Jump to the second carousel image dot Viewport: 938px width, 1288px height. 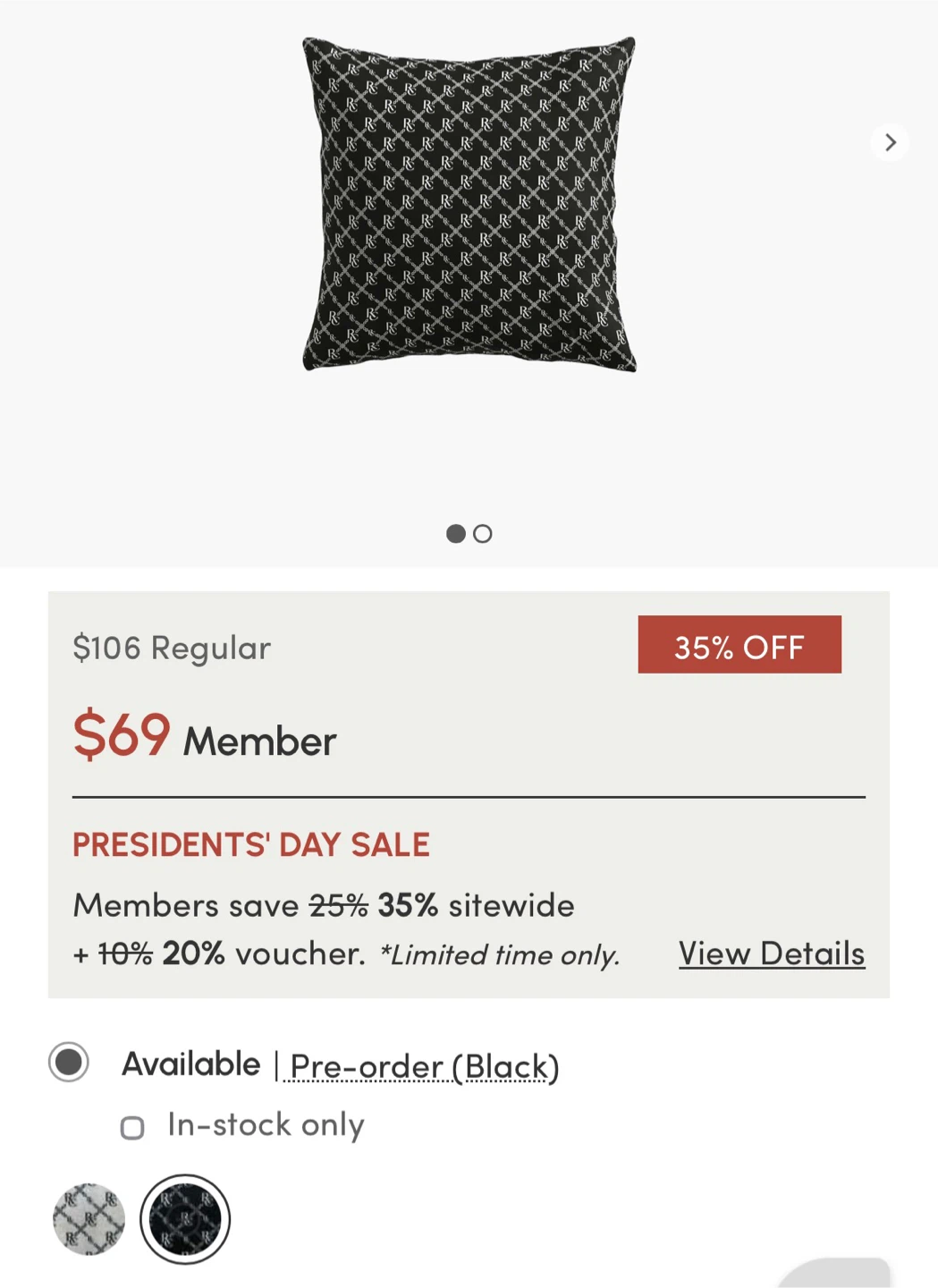tap(483, 534)
